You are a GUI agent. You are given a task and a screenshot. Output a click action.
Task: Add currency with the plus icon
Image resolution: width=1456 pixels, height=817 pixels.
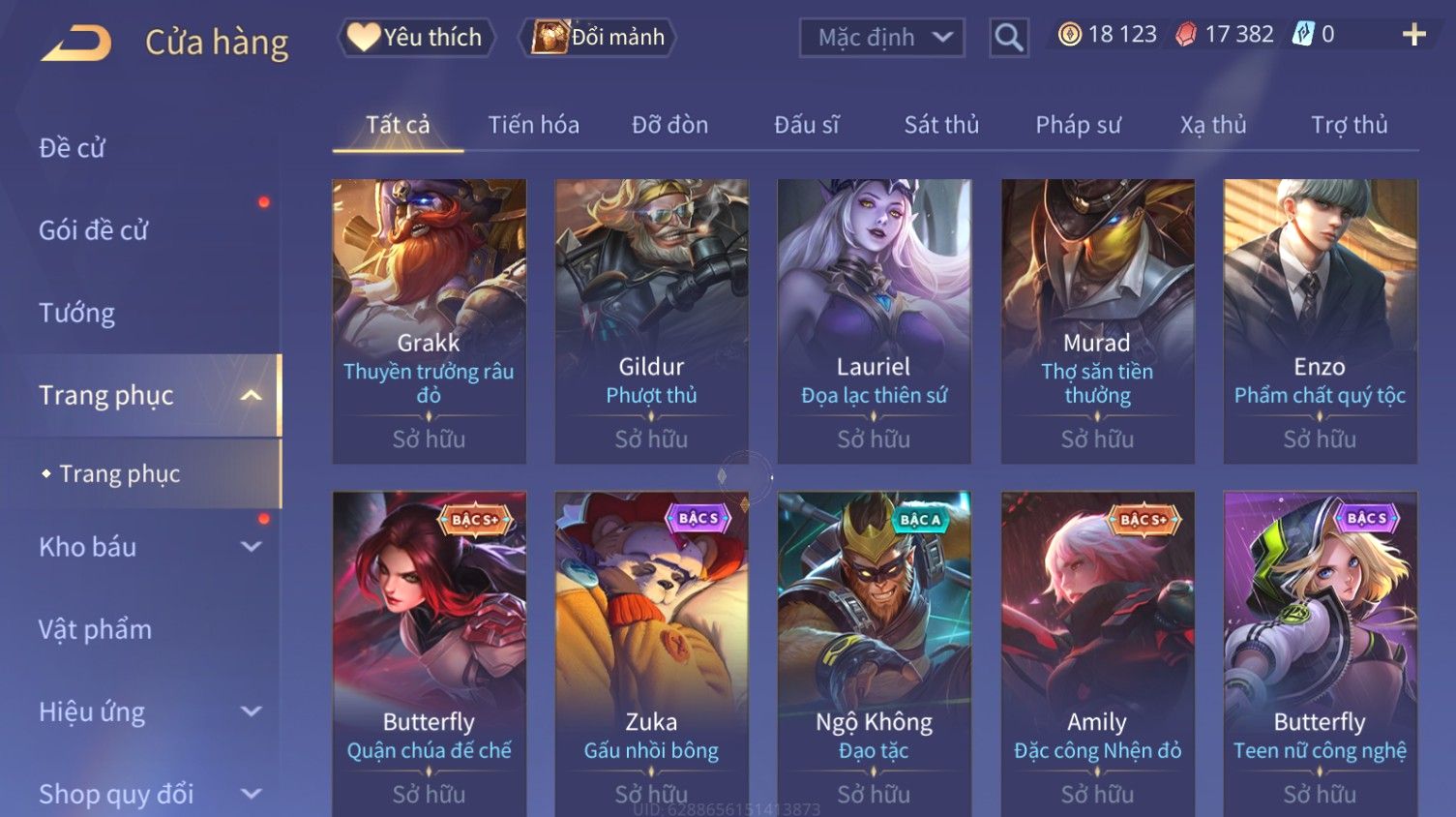click(x=1413, y=35)
